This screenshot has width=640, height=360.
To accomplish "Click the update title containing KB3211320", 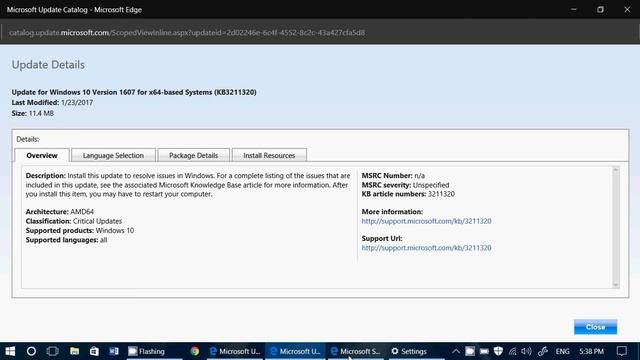I will tap(134, 92).
